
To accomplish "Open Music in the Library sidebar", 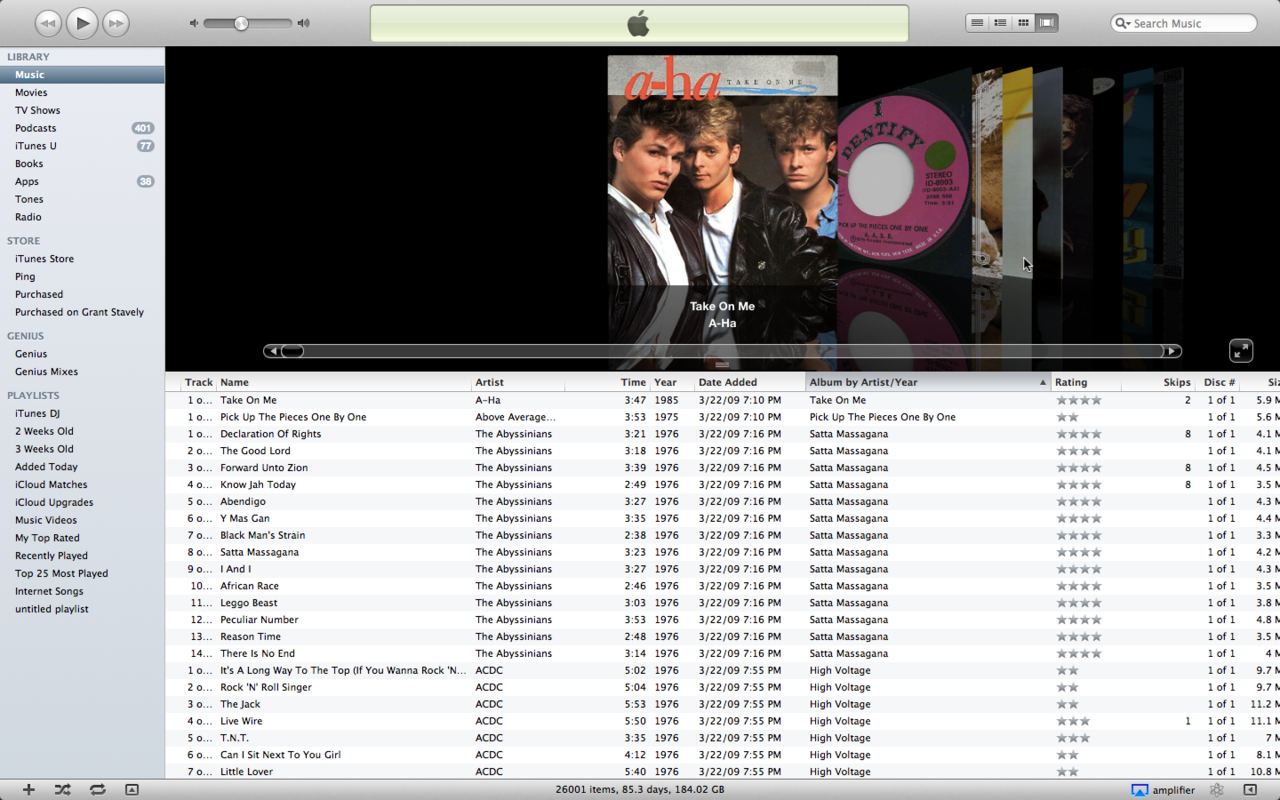I will pos(82,75).
